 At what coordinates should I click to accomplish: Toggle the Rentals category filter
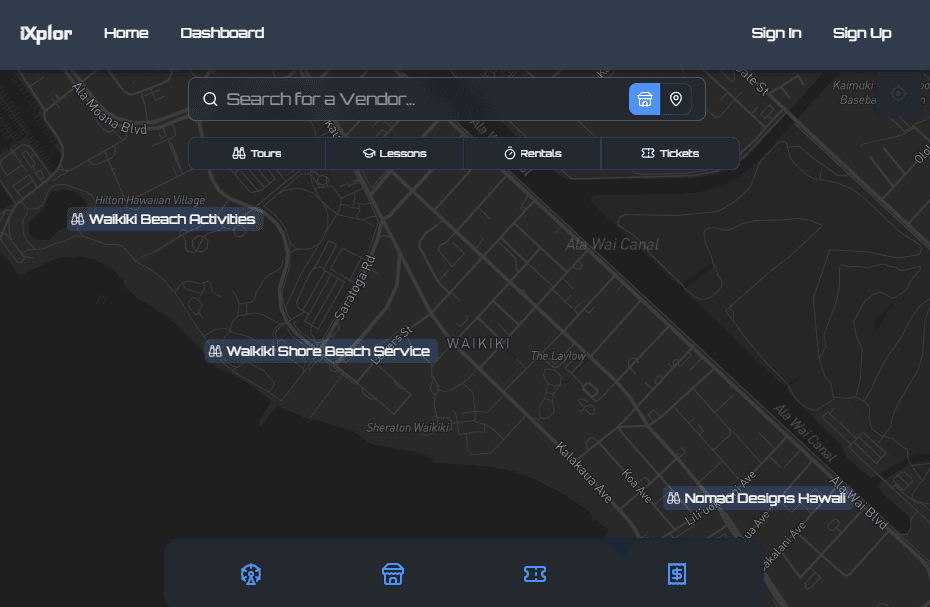[532, 154]
